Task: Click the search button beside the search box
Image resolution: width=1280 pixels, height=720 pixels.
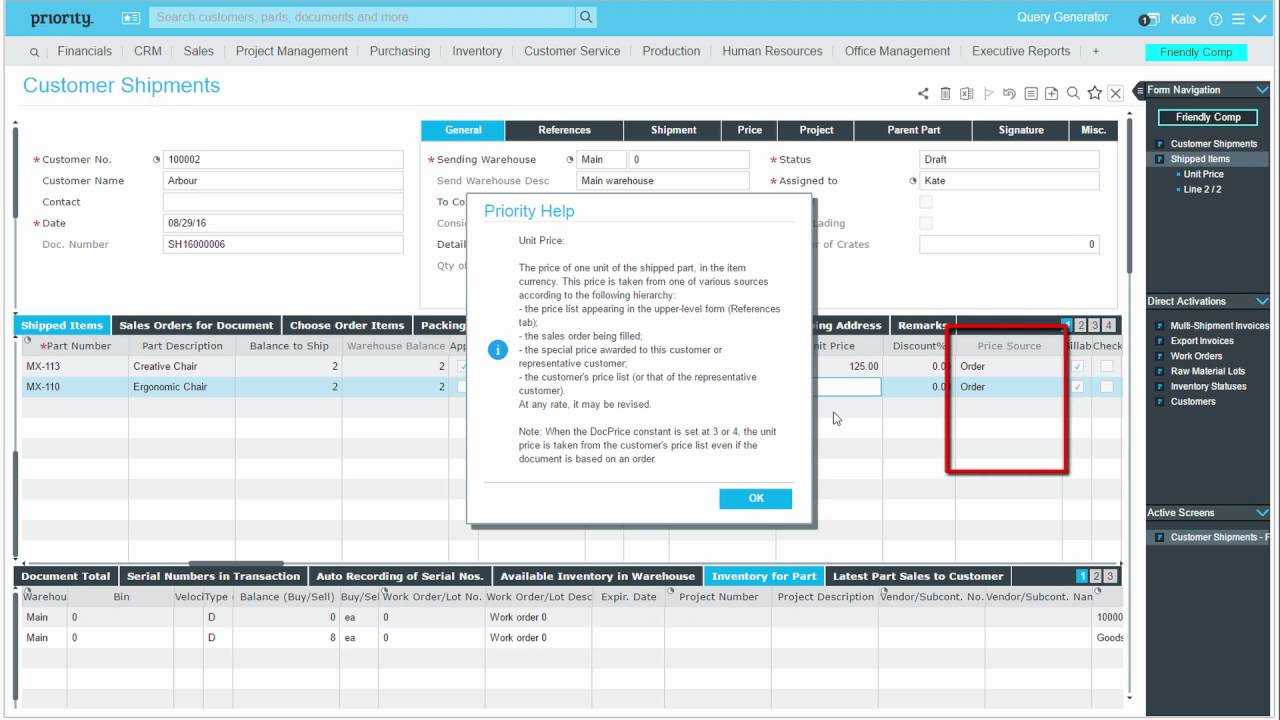Action: [x=587, y=17]
